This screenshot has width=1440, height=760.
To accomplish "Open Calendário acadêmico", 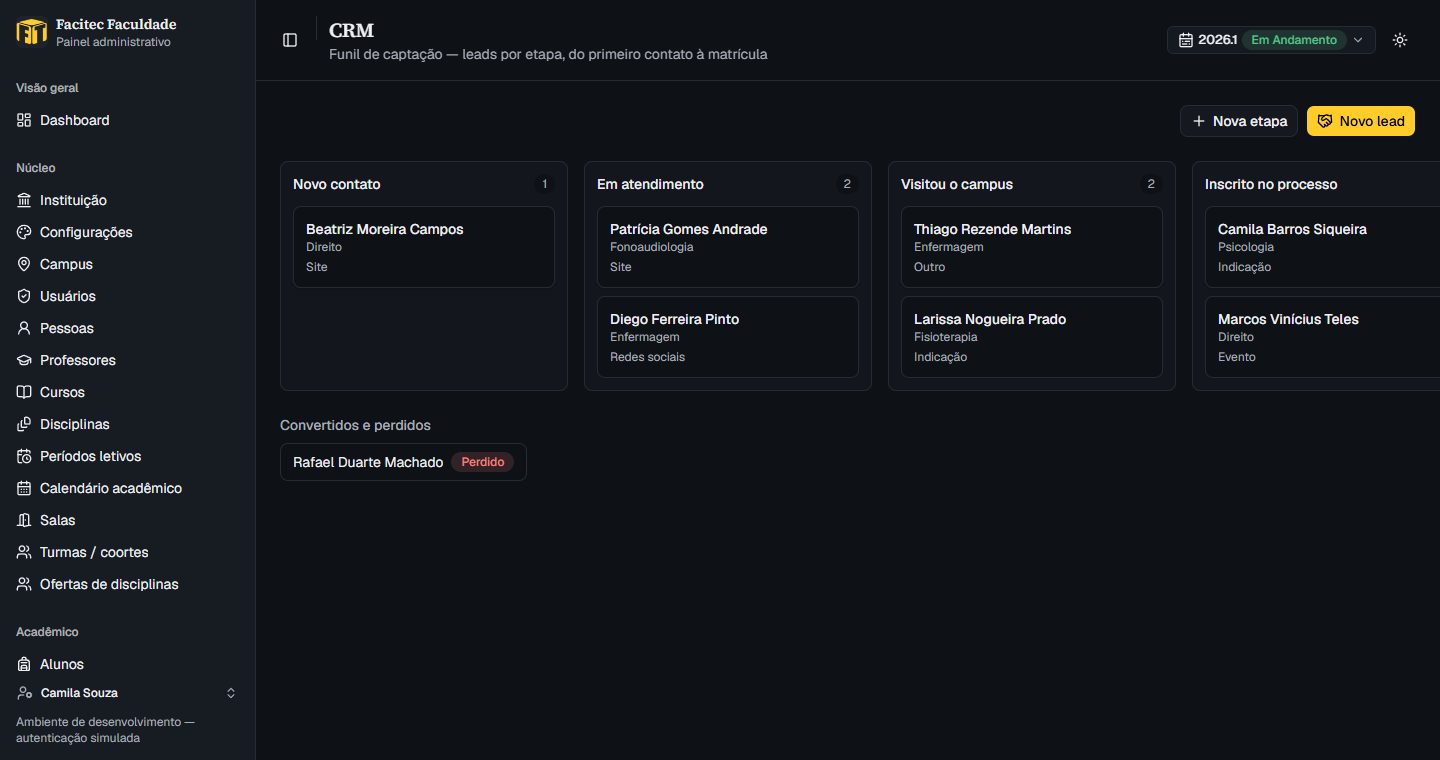I will (127, 488).
